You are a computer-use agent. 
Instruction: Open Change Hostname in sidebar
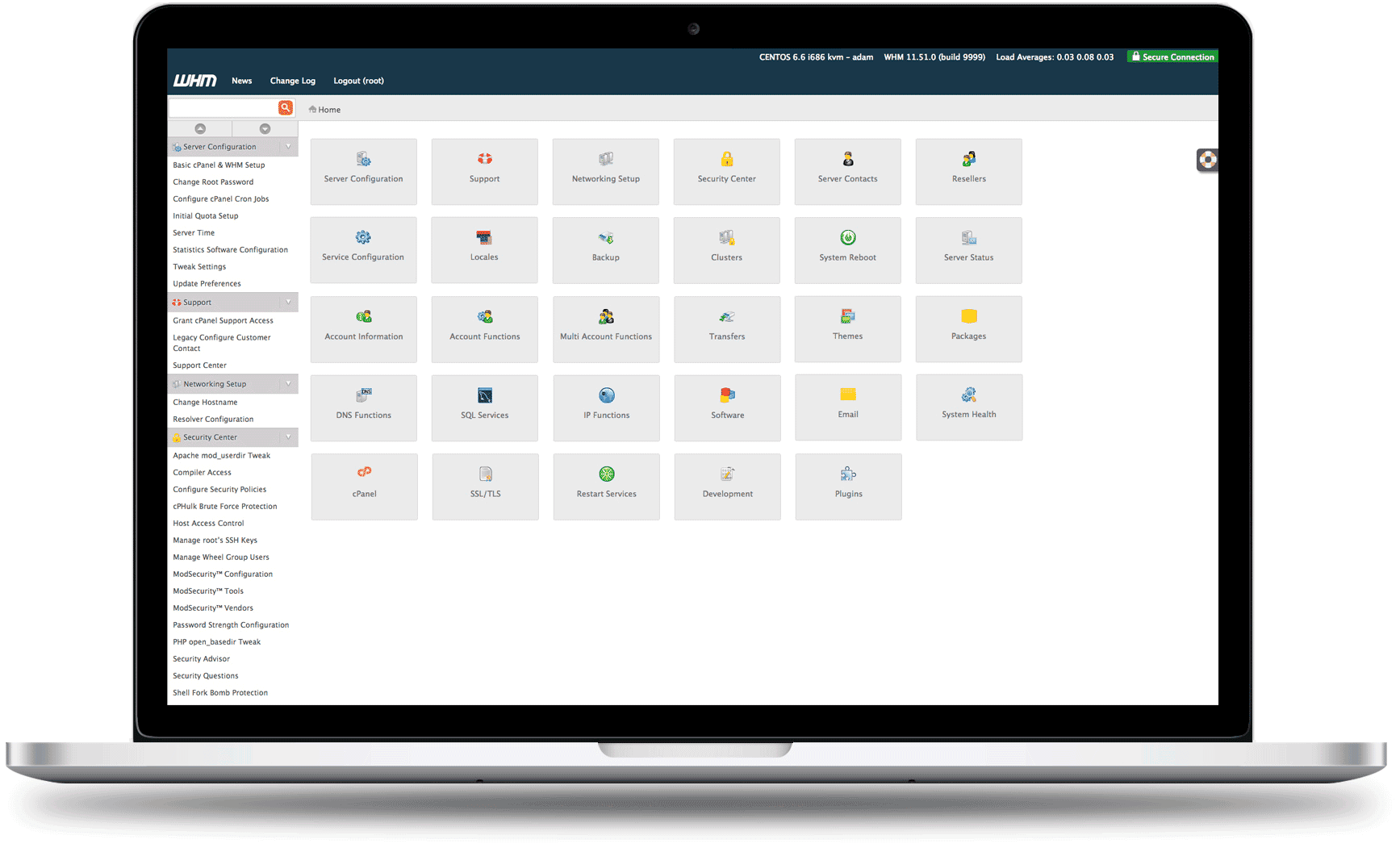(205, 402)
